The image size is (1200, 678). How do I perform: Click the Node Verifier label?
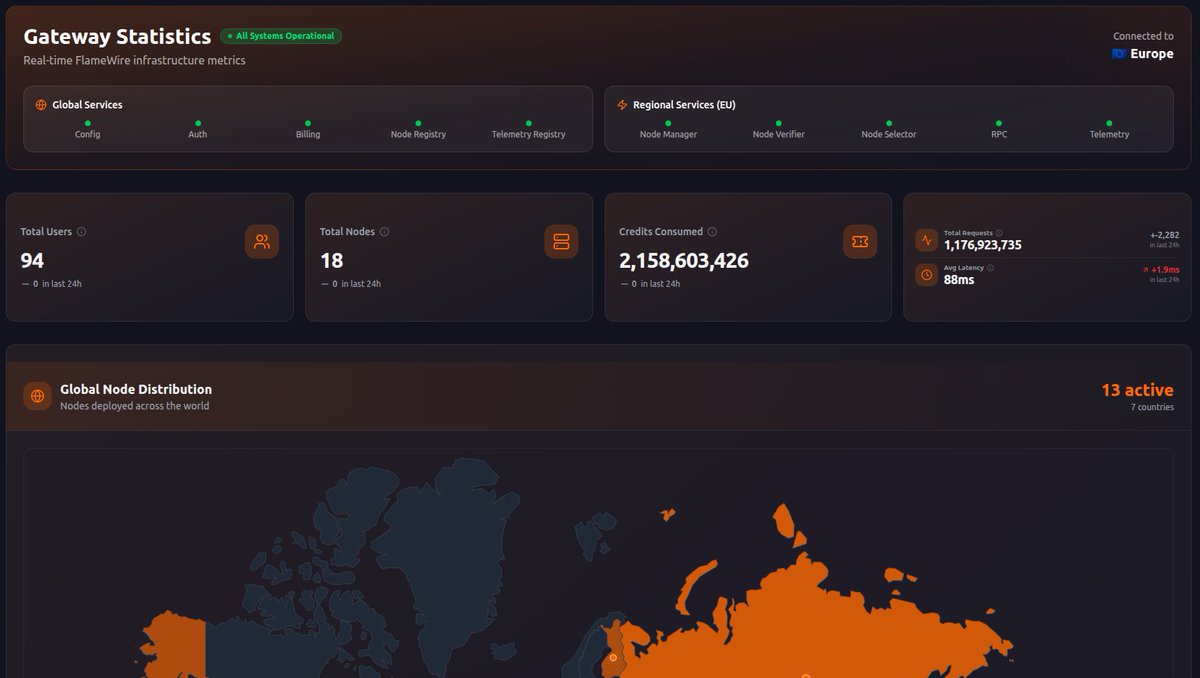tap(778, 134)
